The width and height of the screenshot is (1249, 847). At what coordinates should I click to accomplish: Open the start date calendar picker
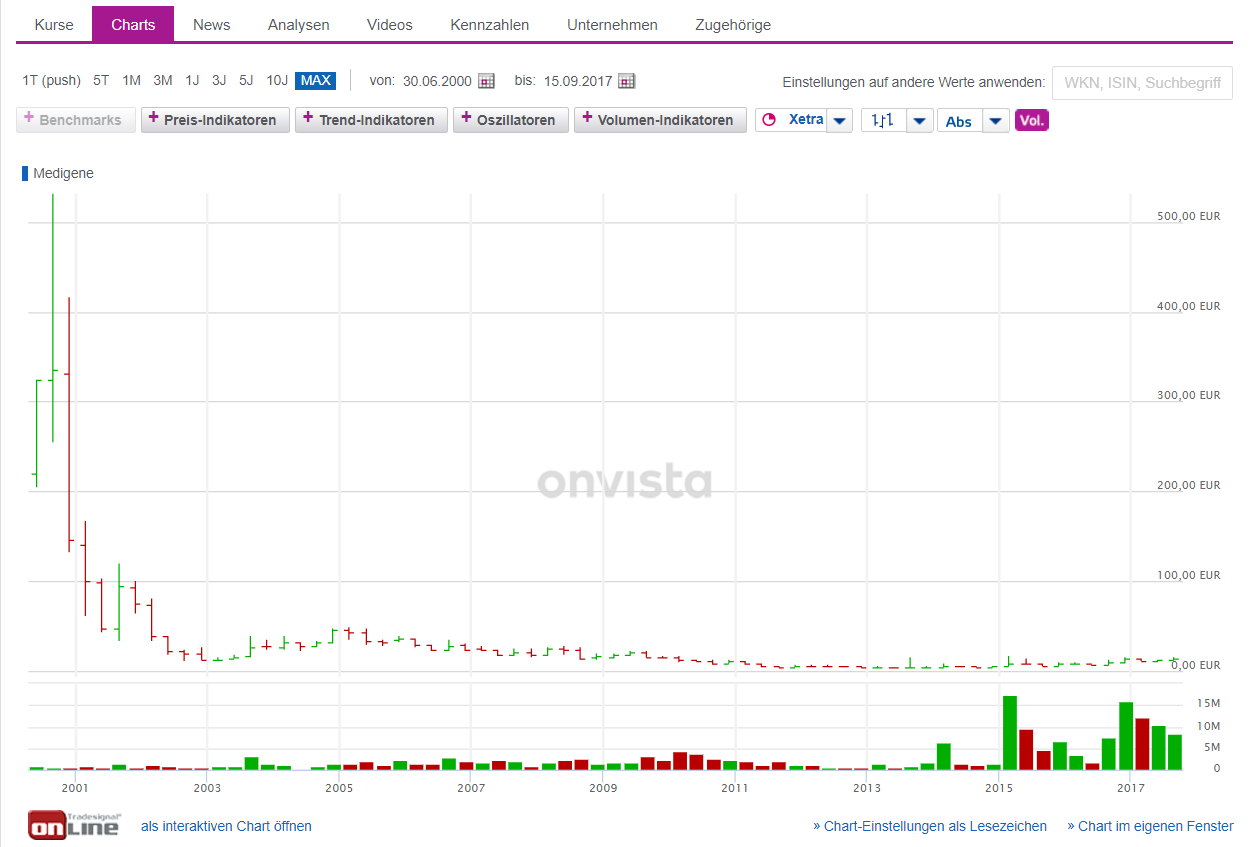tap(486, 81)
